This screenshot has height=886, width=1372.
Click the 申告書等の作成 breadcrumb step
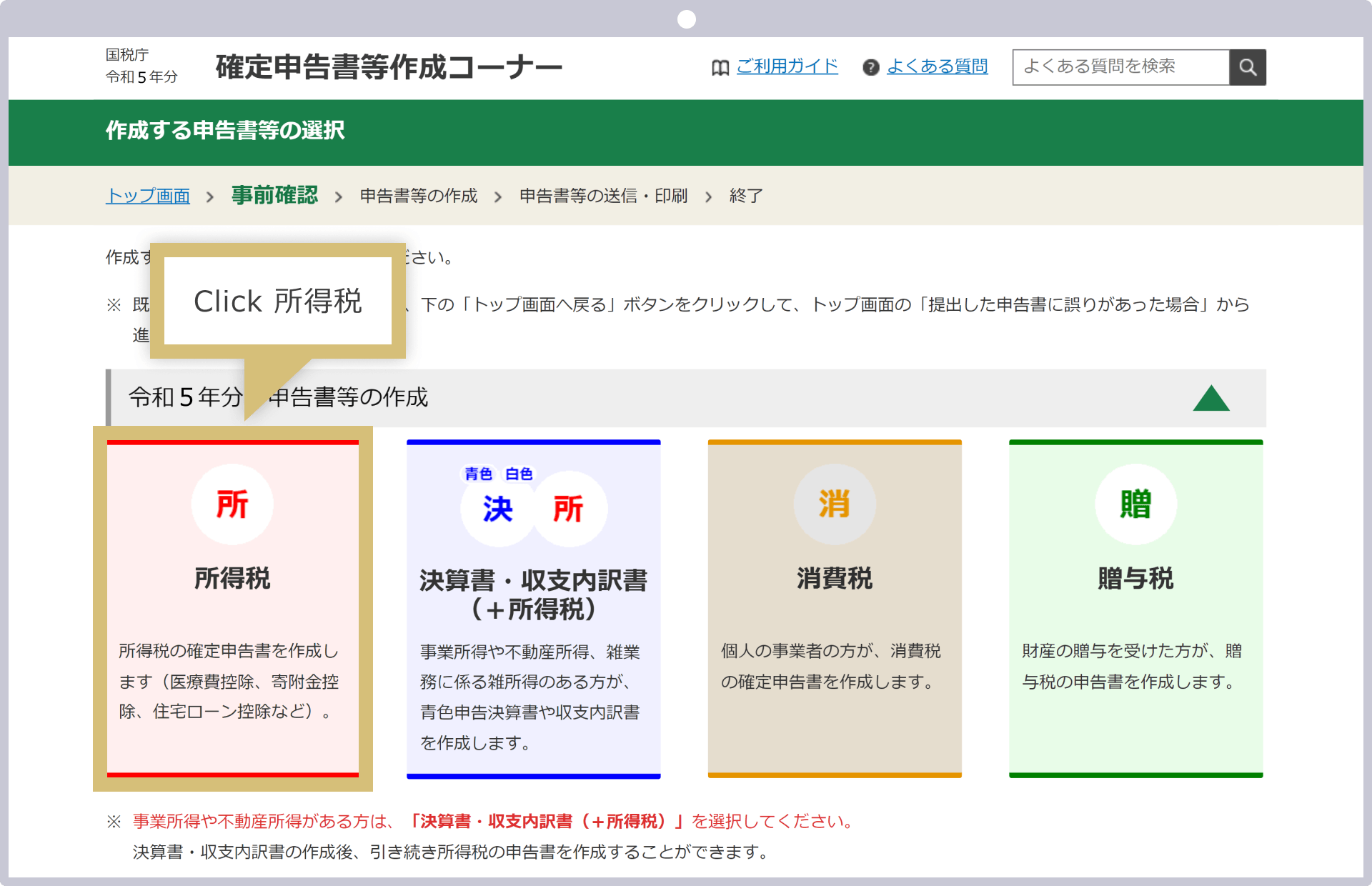pyautogui.click(x=419, y=196)
